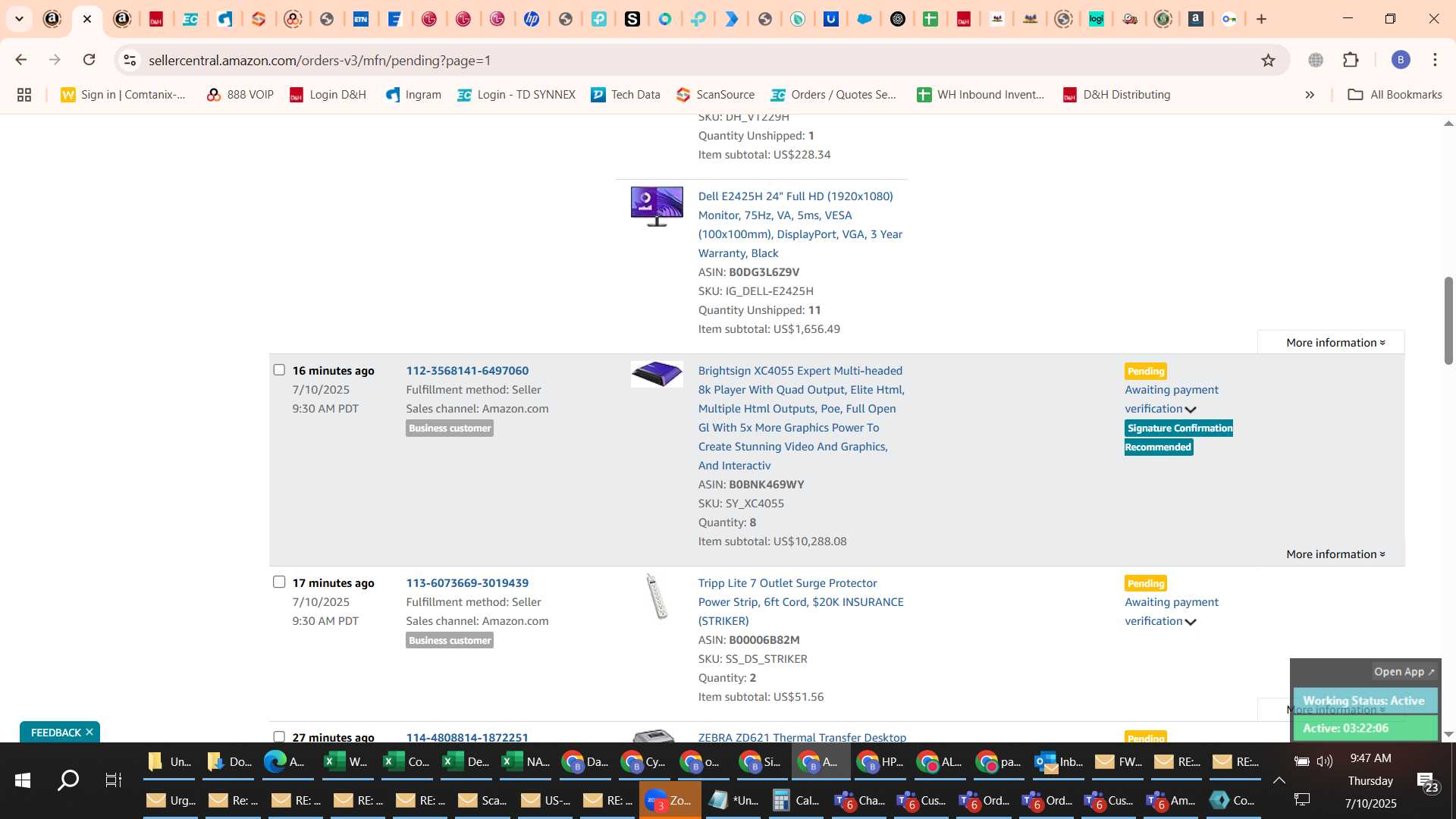Open Task View on the taskbar

tap(114, 780)
